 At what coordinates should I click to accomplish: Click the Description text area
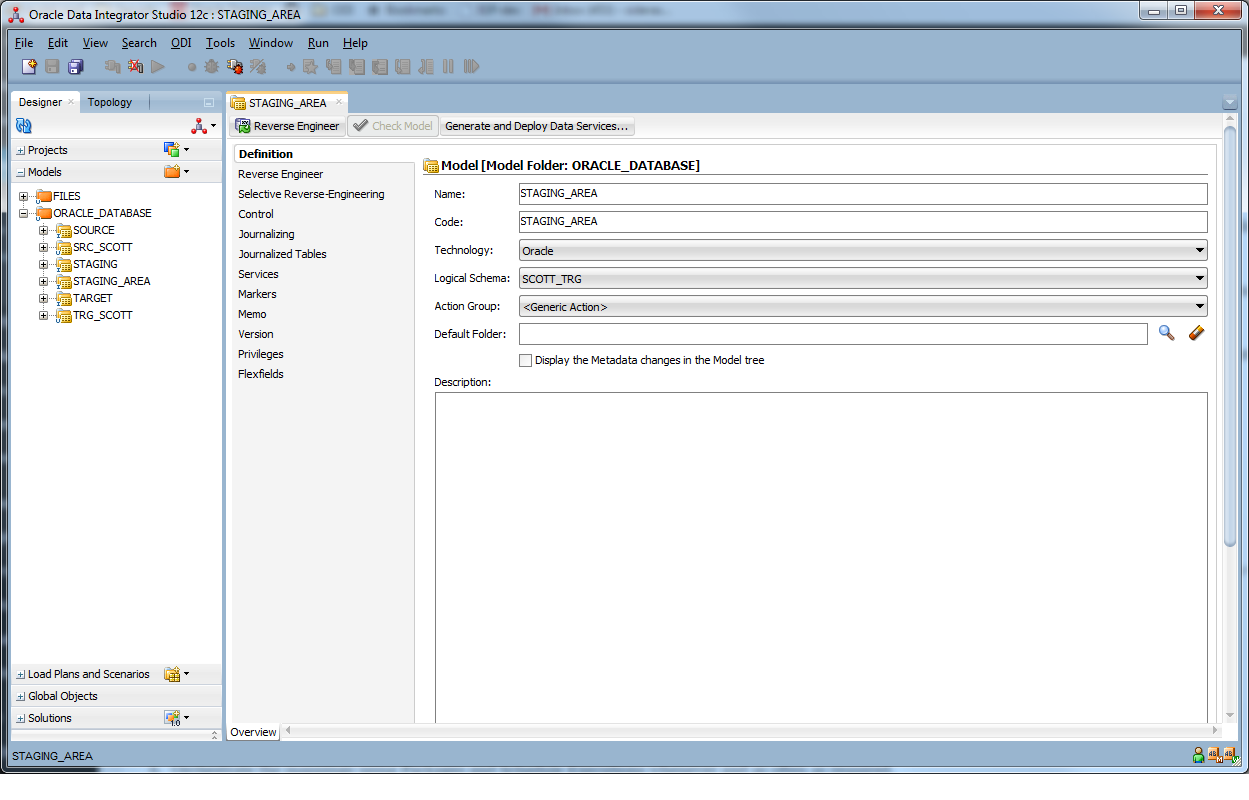tap(821, 556)
